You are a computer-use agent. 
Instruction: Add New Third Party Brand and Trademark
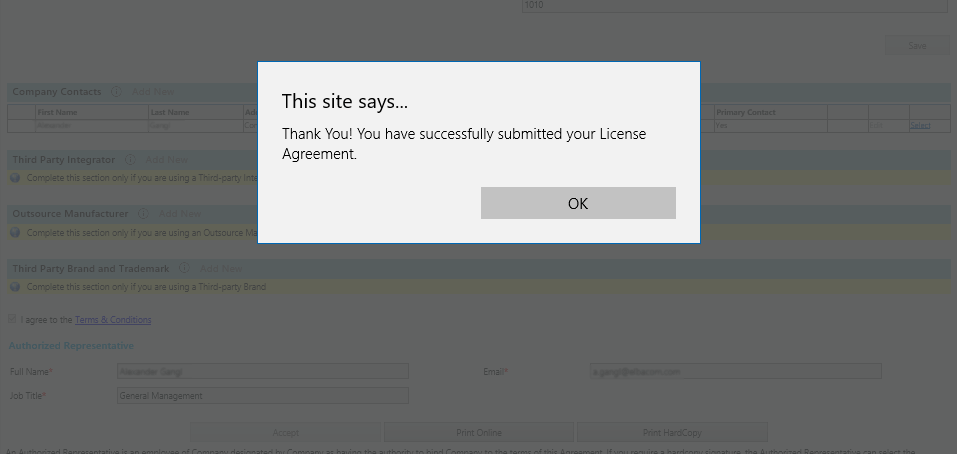[222, 268]
